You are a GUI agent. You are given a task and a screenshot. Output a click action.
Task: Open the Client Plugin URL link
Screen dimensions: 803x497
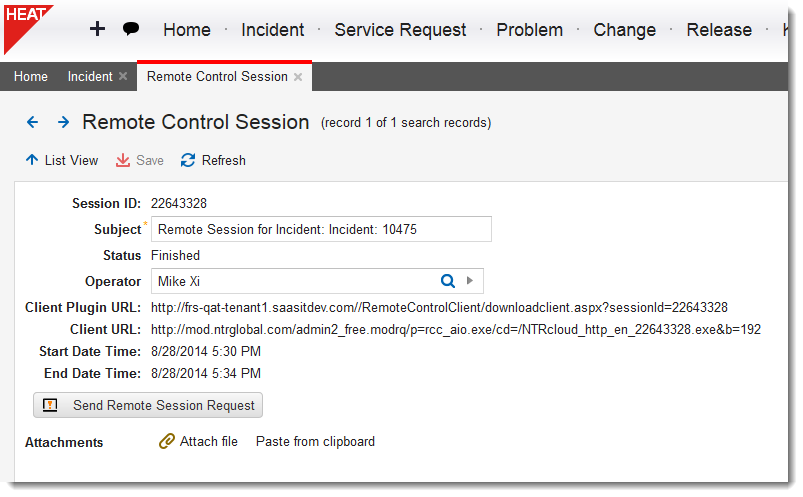pyautogui.click(x=439, y=307)
